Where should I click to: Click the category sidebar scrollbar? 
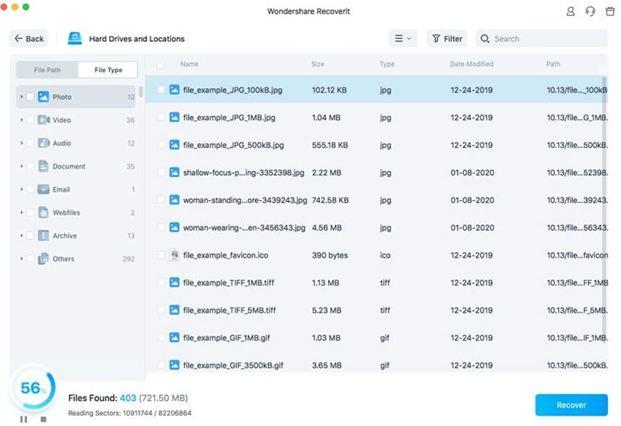pyautogui.click(x=140, y=92)
